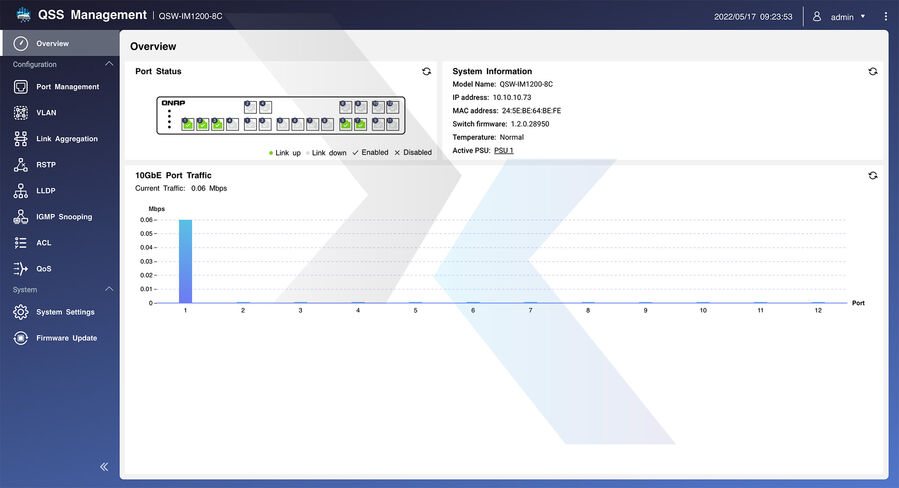The image size is (899, 488).
Task: Select the Overview tab in sidebar
Action: 52,44
